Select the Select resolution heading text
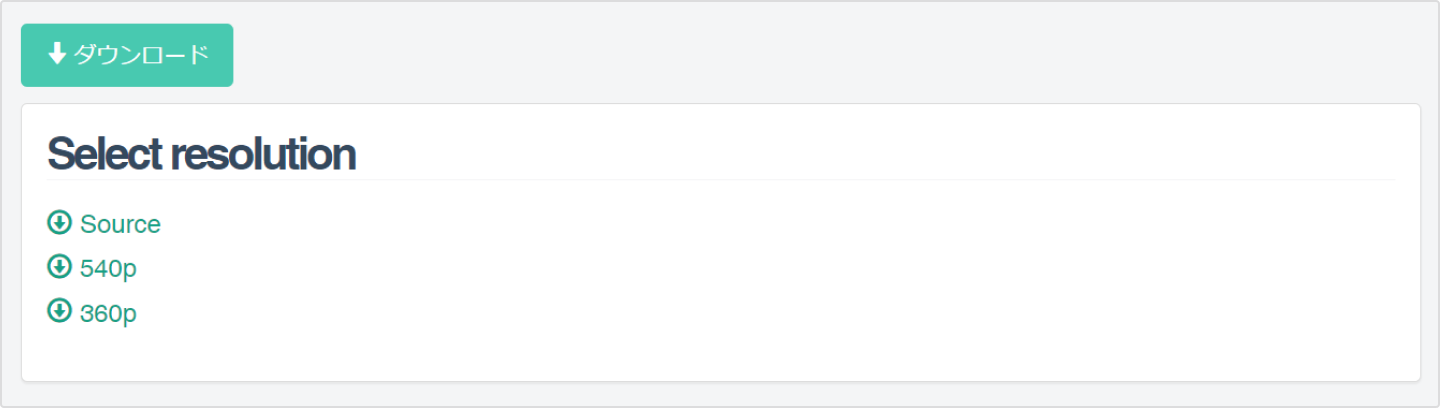 pos(202,154)
